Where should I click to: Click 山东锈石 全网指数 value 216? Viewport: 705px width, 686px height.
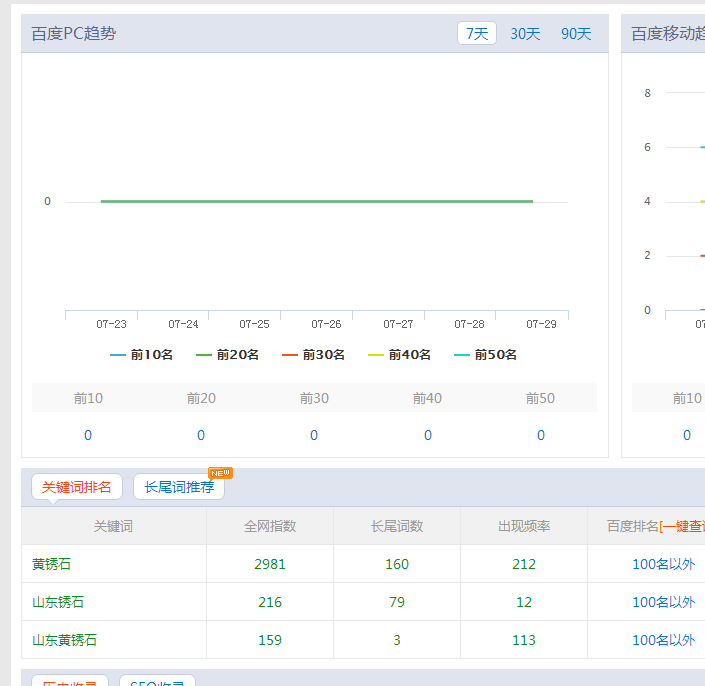[x=270, y=602]
